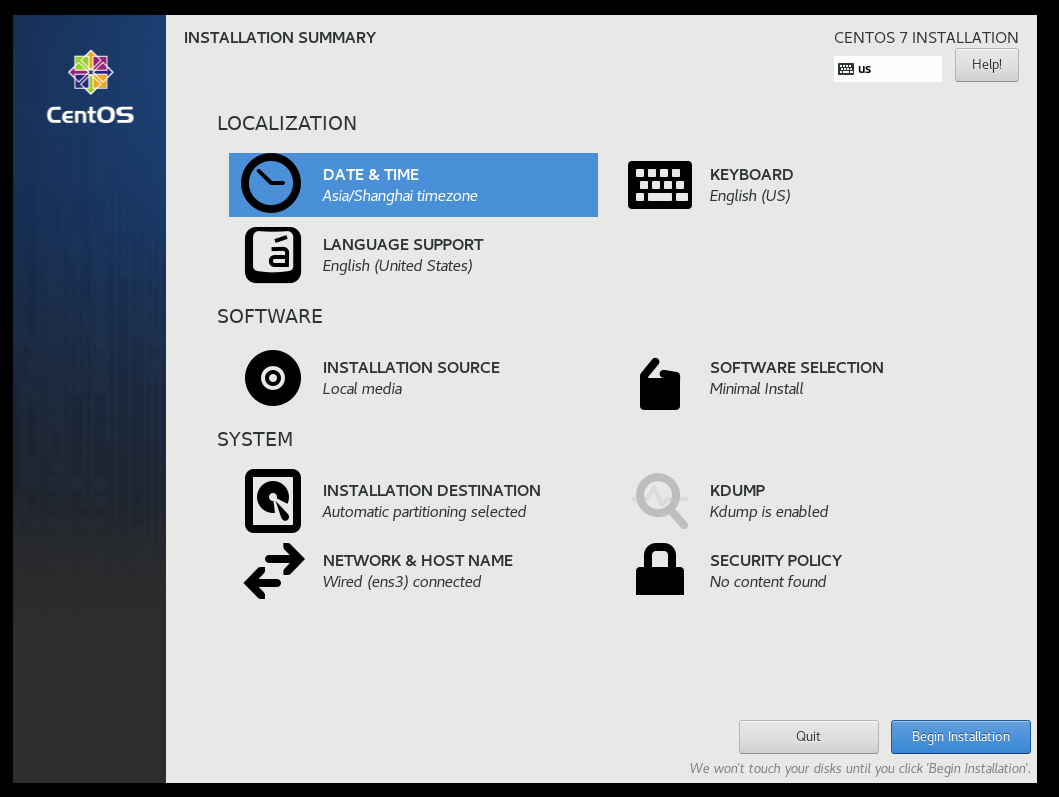Click the INSTALLATION SUMMARY title
This screenshot has height=797, width=1059.
tap(280, 38)
